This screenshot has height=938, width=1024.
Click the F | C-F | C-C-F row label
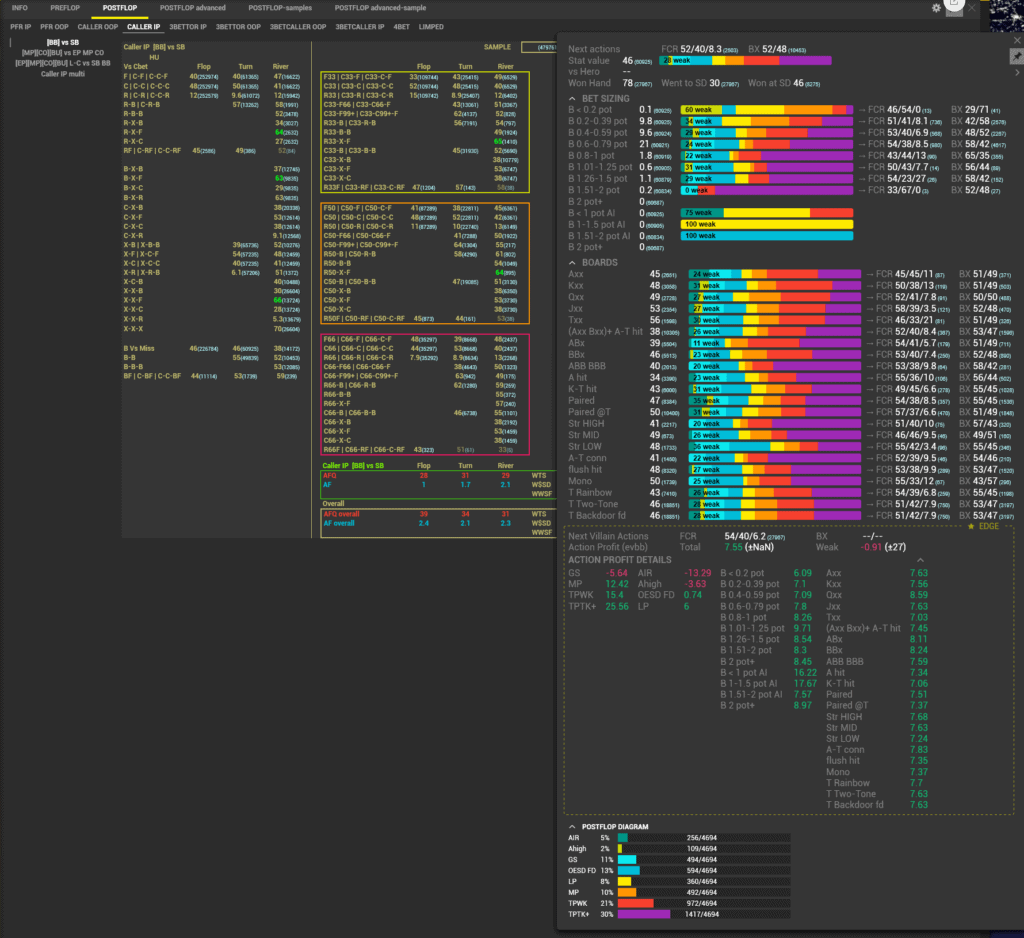146,76
